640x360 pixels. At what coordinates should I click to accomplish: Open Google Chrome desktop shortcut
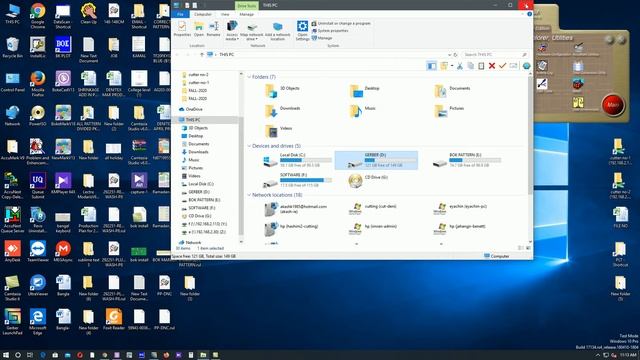coord(38,16)
